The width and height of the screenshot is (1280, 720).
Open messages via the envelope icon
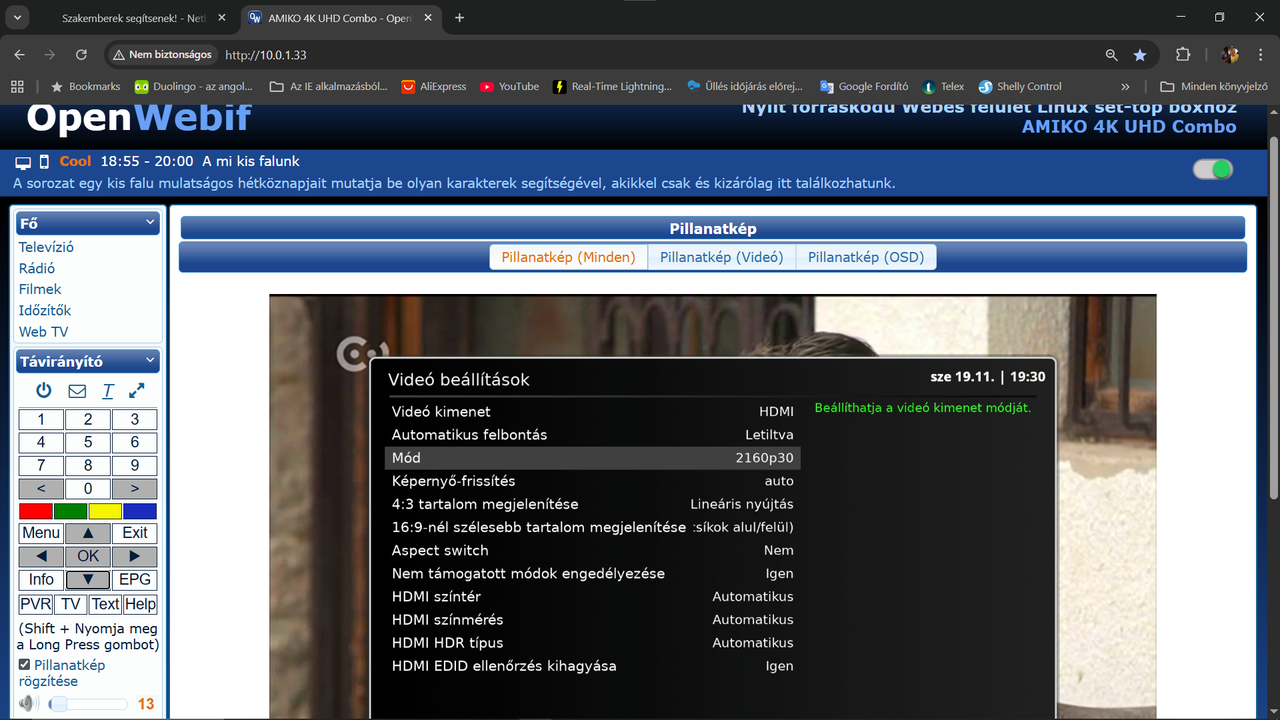[x=76, y=390]
